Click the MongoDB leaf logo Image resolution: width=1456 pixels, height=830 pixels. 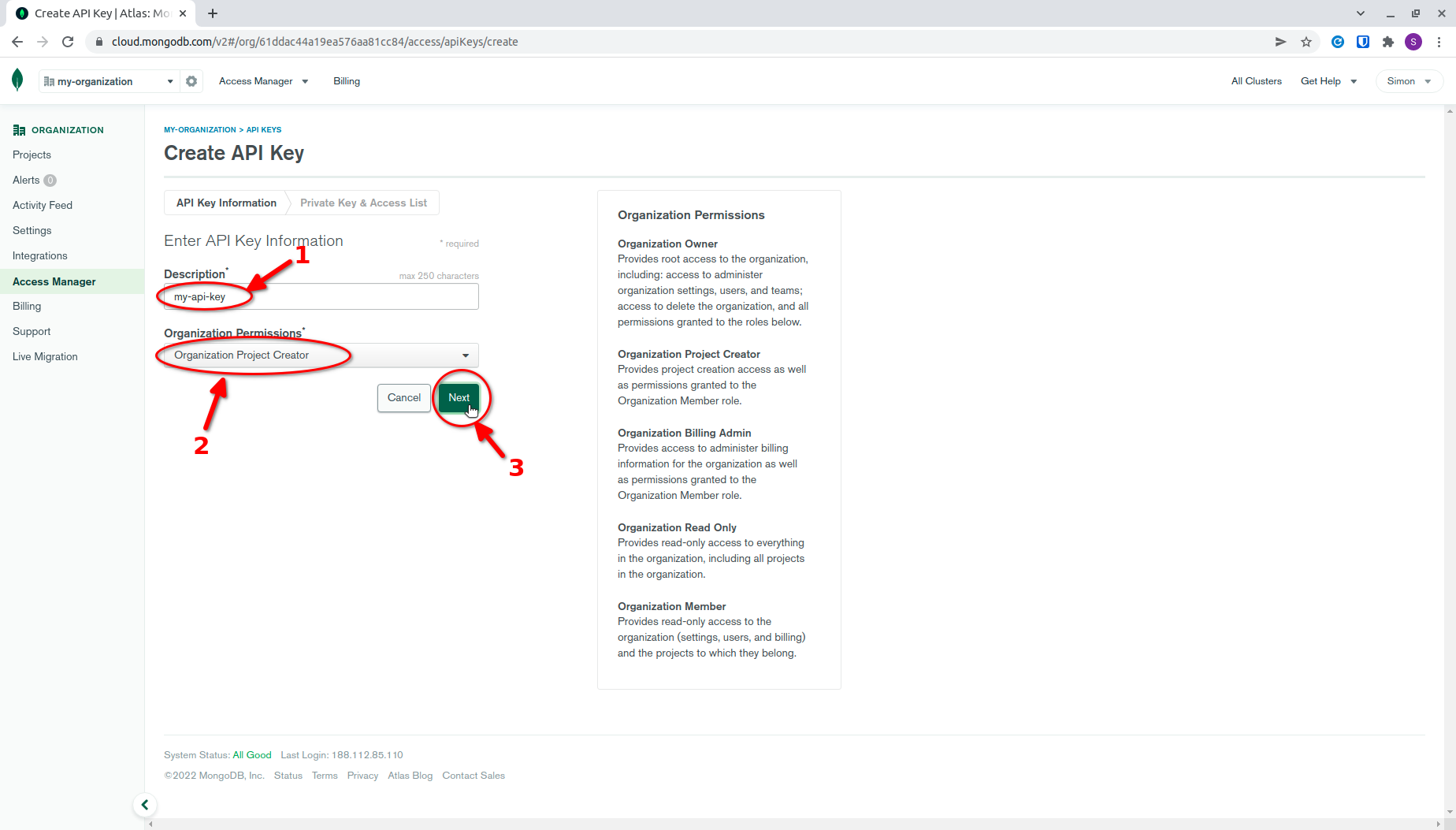[17, 80]
